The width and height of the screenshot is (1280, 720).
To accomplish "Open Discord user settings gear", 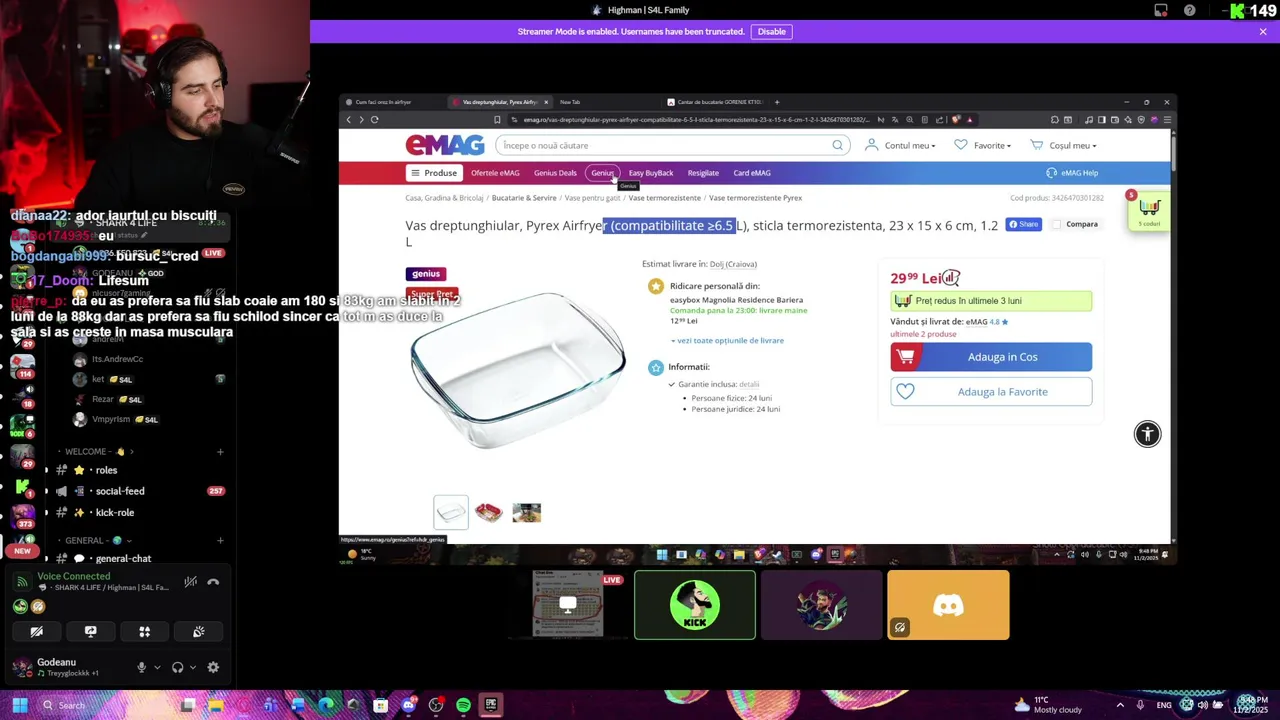I will coord(213,668).
